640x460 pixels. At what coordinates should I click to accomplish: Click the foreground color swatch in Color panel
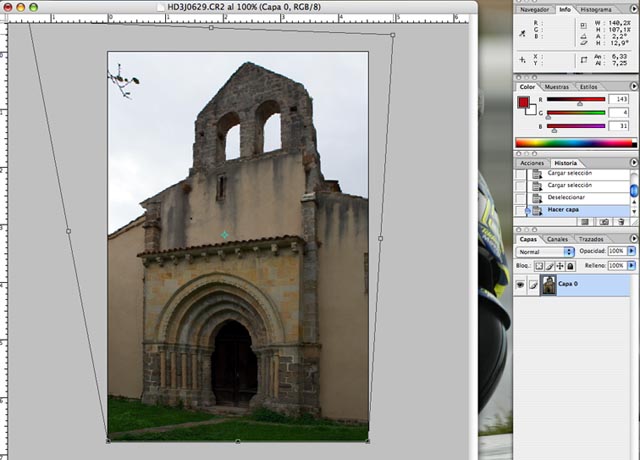coord(523,101)
